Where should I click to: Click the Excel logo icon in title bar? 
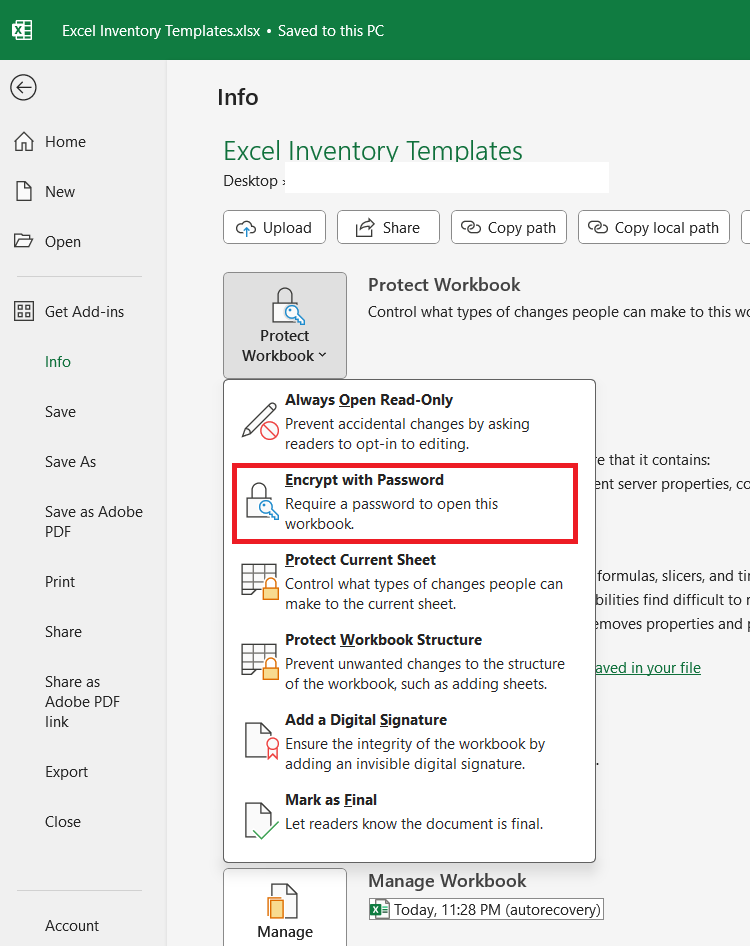coord(22,30)
